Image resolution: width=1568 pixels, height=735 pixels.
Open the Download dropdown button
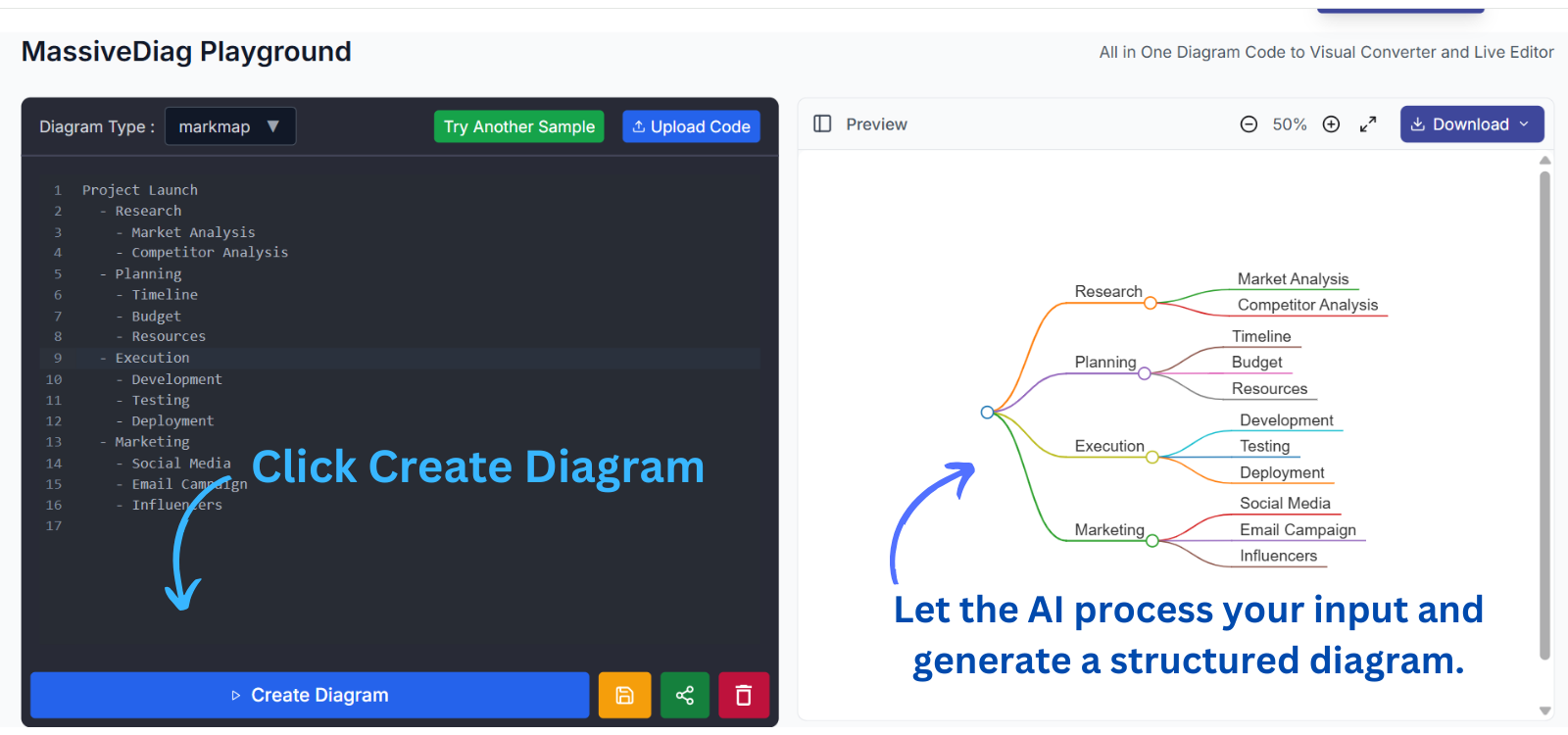1472,124
